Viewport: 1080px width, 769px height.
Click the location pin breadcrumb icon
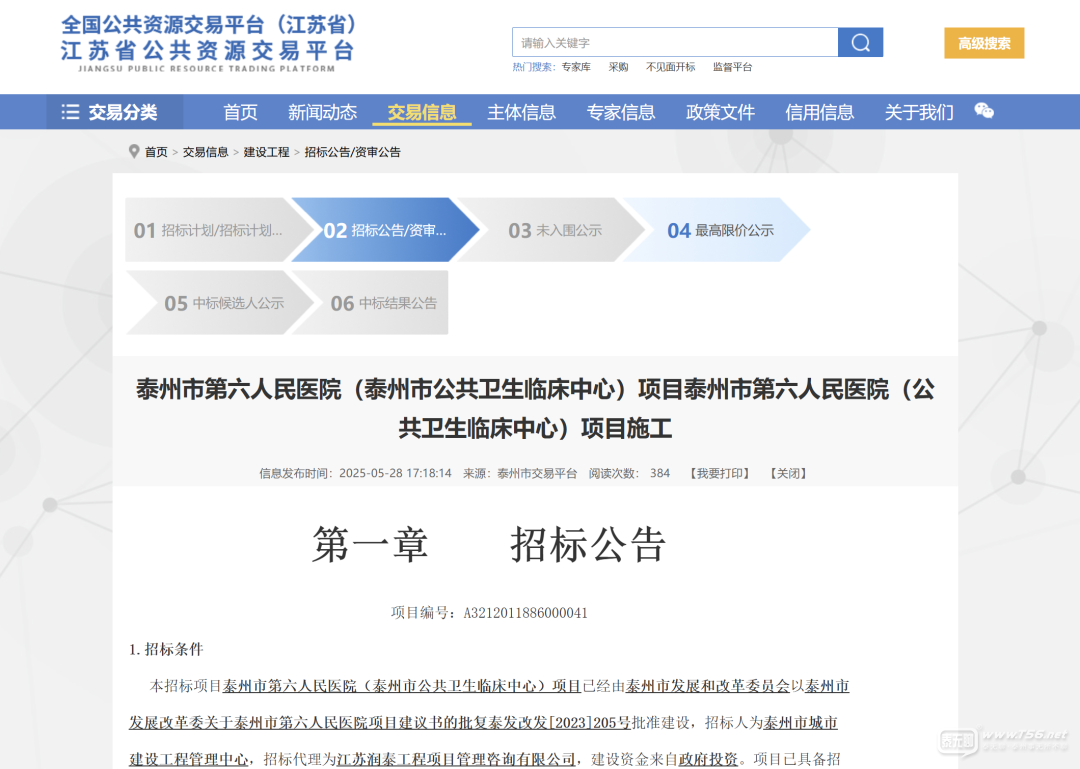pos(134,152)
